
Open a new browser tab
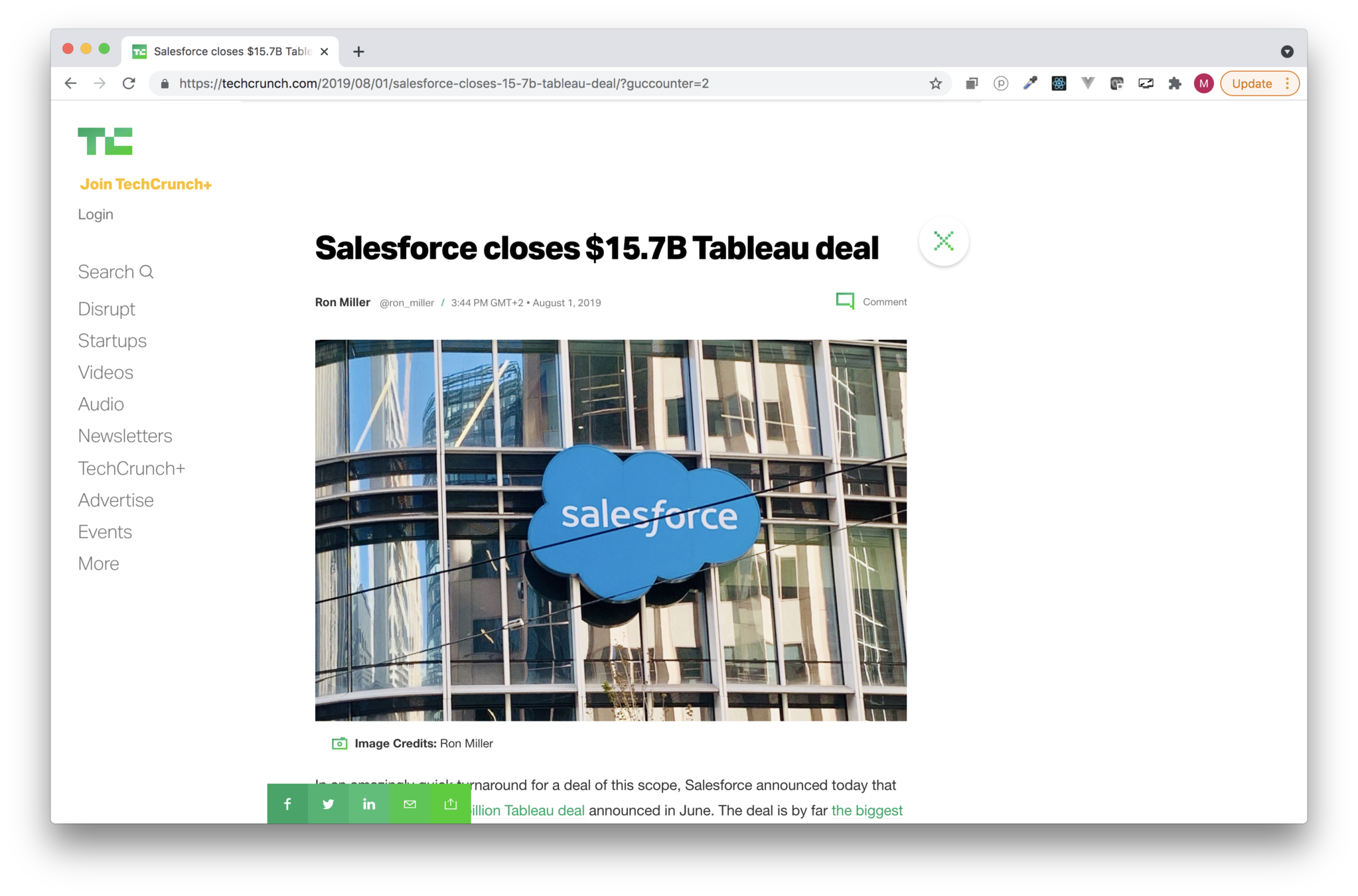pyautogui.click(x=358, y=52)
